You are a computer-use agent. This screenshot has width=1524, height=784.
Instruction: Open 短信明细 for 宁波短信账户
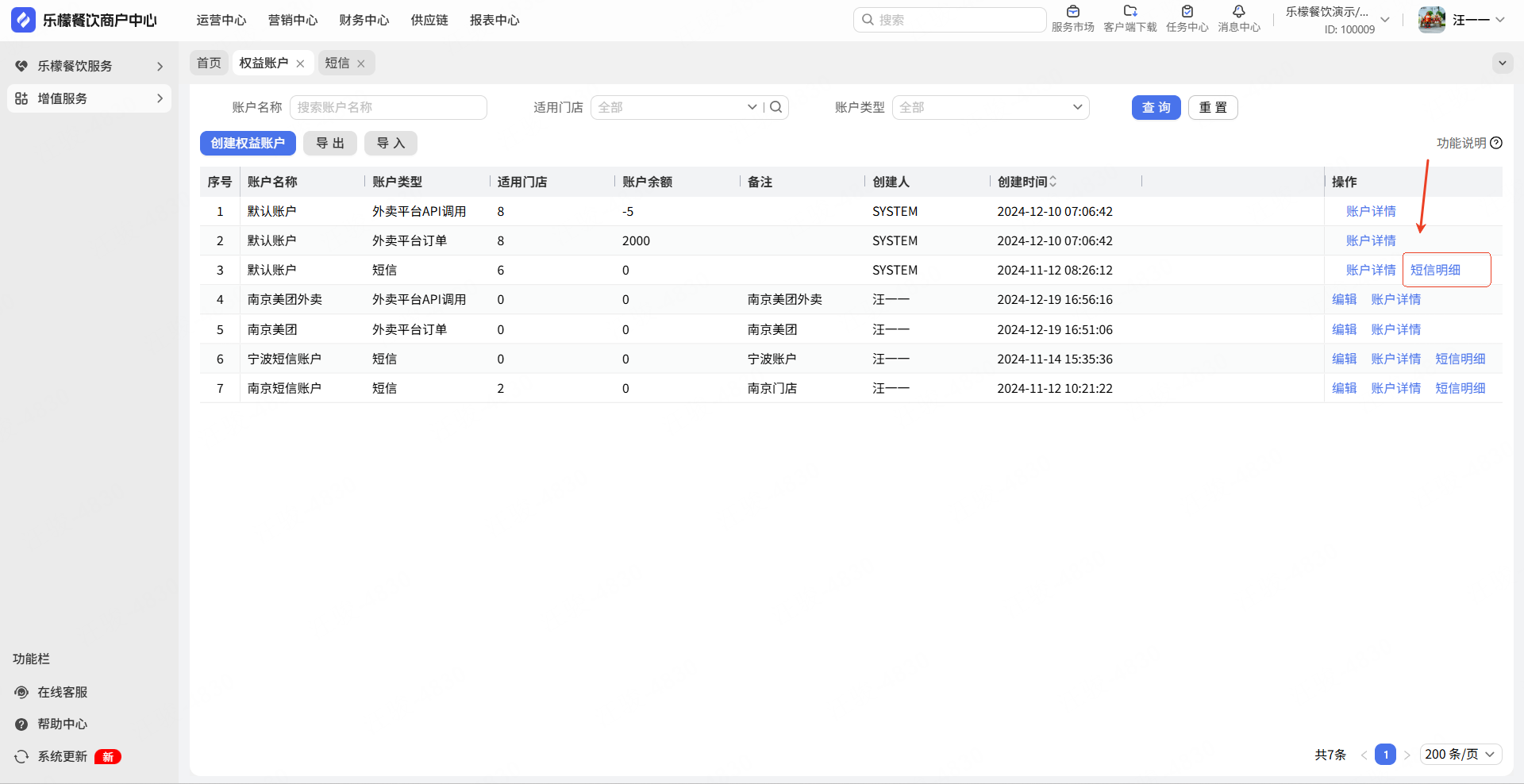(1460, 359)
